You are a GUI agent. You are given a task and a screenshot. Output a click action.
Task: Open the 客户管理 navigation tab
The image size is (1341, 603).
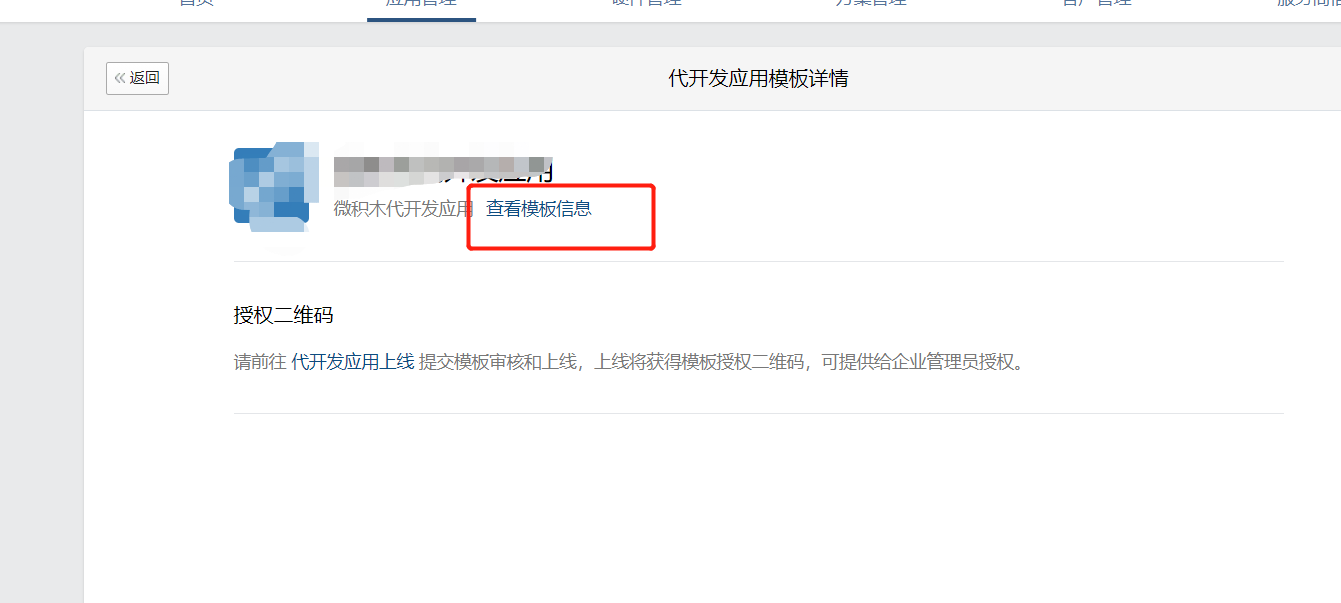[1097, 4]
